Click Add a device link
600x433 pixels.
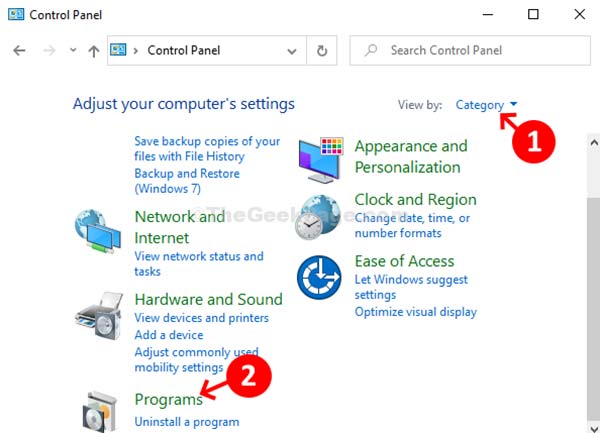[x=169, y=335]
